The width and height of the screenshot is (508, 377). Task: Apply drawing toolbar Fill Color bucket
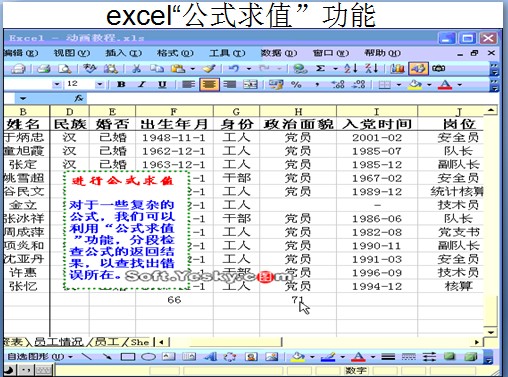298,357
